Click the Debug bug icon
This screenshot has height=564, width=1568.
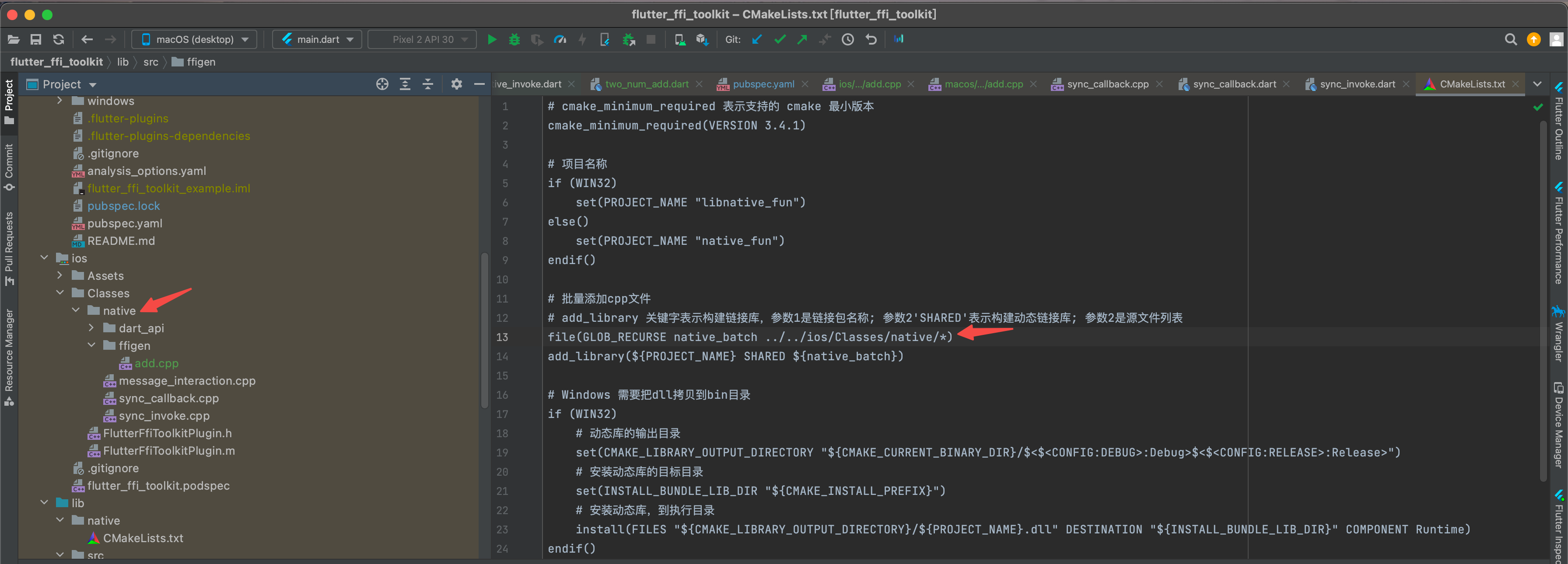pos(514,39)
